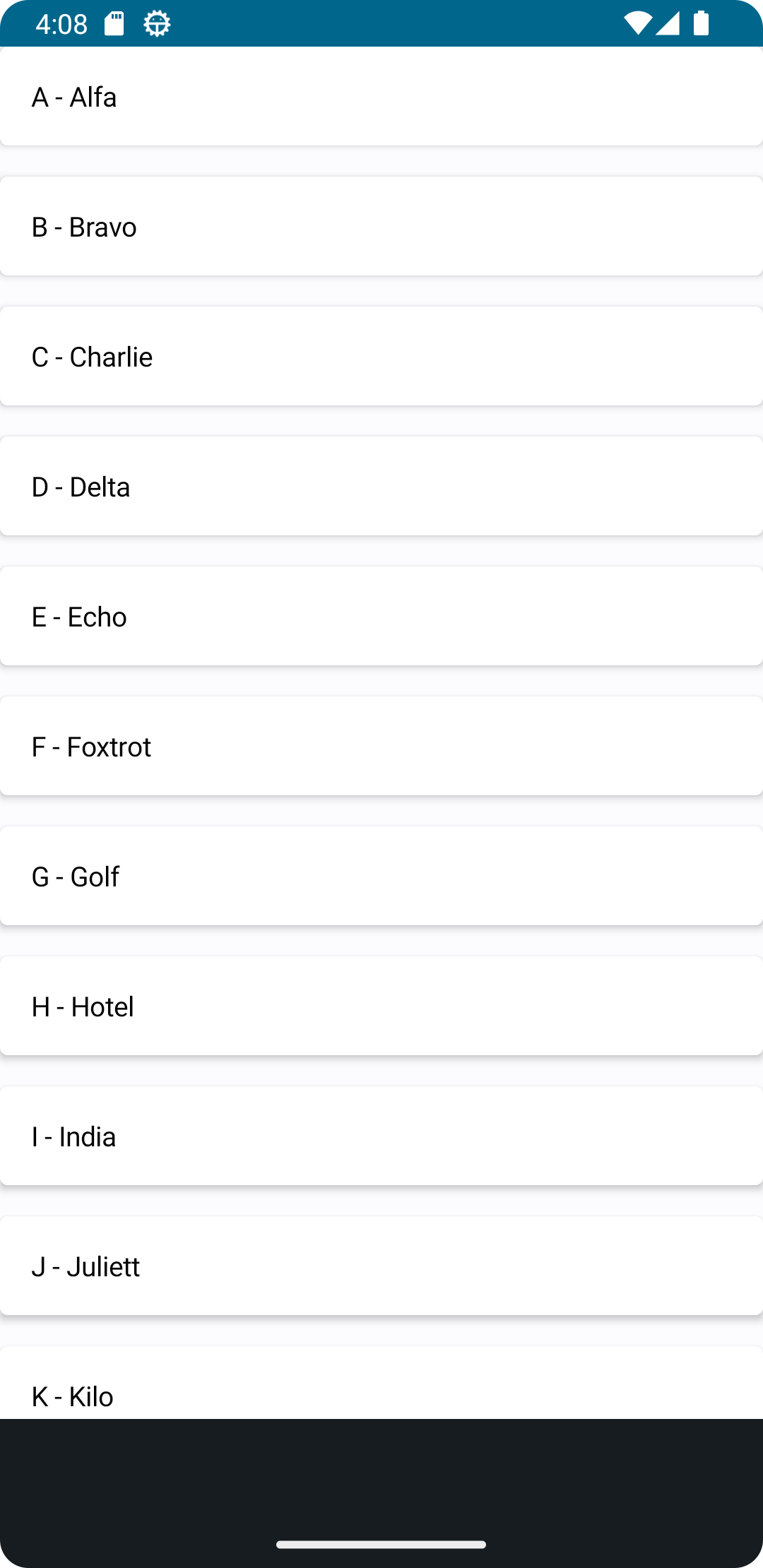Tap the K - Kilo item
The height and width of the screenshot is (1568, 763).
click(x=381, y=1384)
